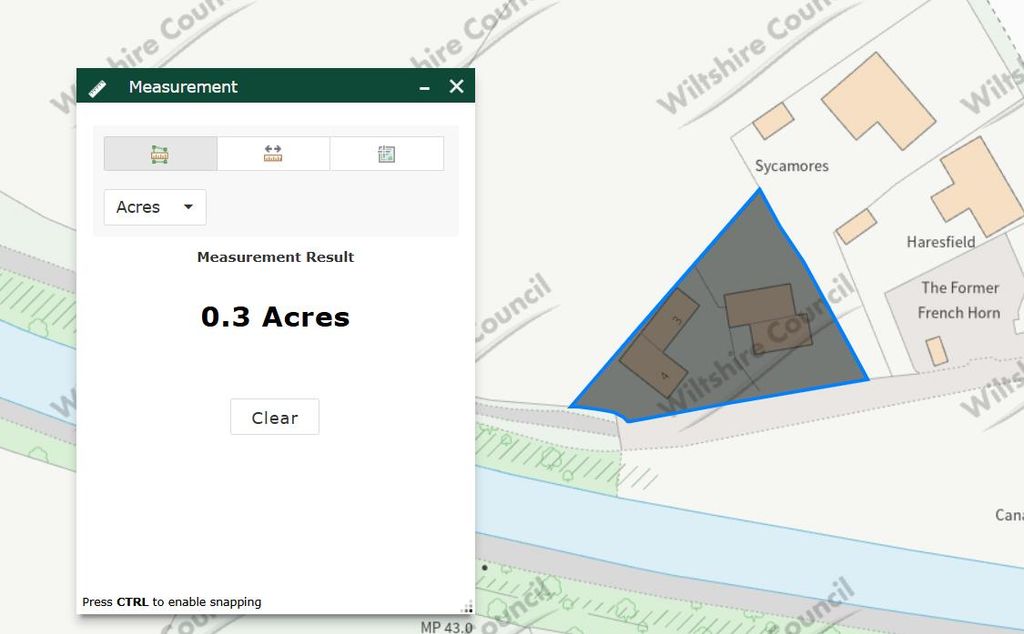Click the Clear button
This screenshot has width=1024, height=634.
pos(275,417)
